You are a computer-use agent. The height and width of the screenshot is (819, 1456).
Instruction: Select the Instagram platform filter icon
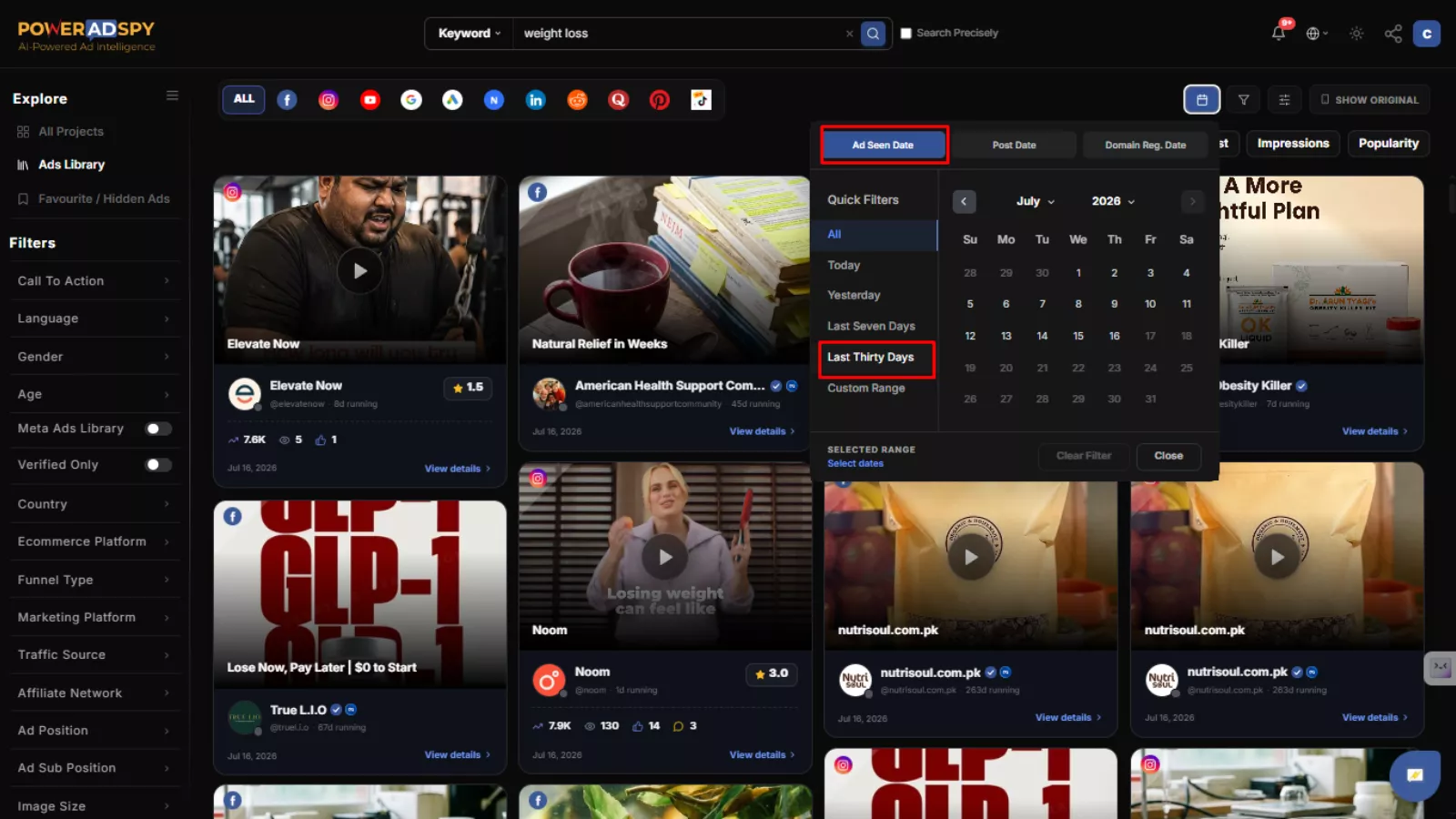(329, 100)
